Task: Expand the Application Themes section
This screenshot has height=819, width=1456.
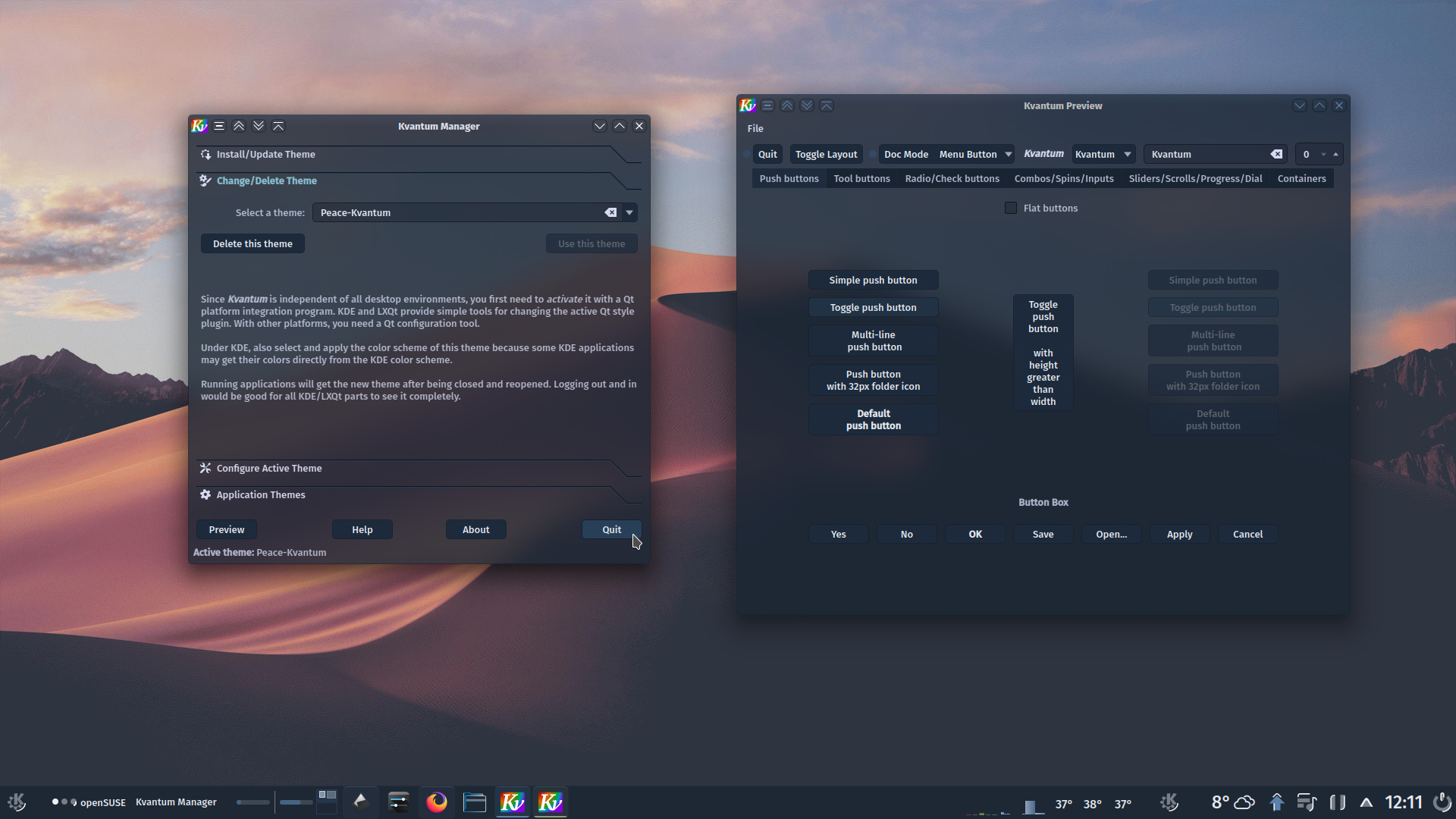Action: pos(418,494)
